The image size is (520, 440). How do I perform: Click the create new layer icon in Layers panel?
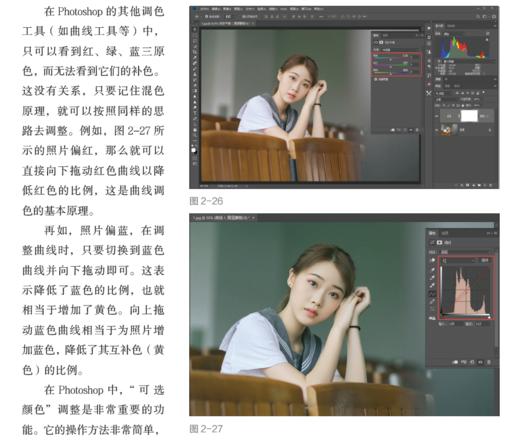point(485,185)
